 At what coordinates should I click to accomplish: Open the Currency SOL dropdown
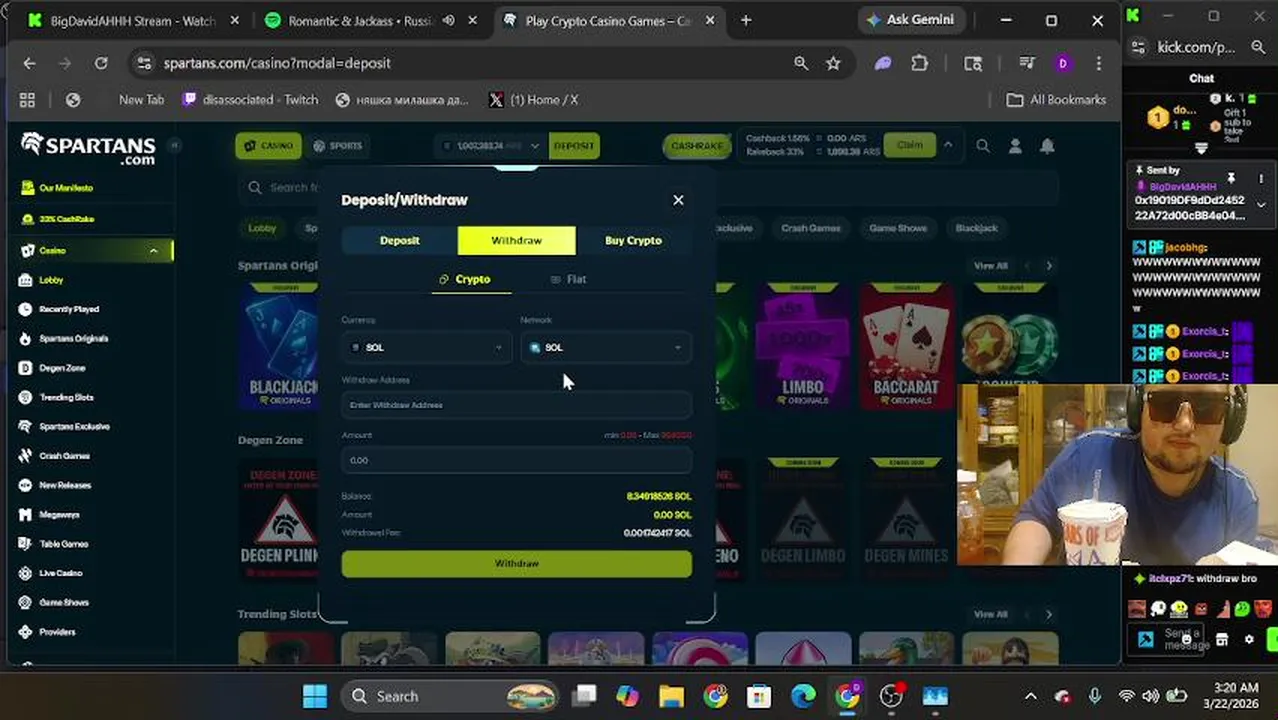click(x=426, y=347)
